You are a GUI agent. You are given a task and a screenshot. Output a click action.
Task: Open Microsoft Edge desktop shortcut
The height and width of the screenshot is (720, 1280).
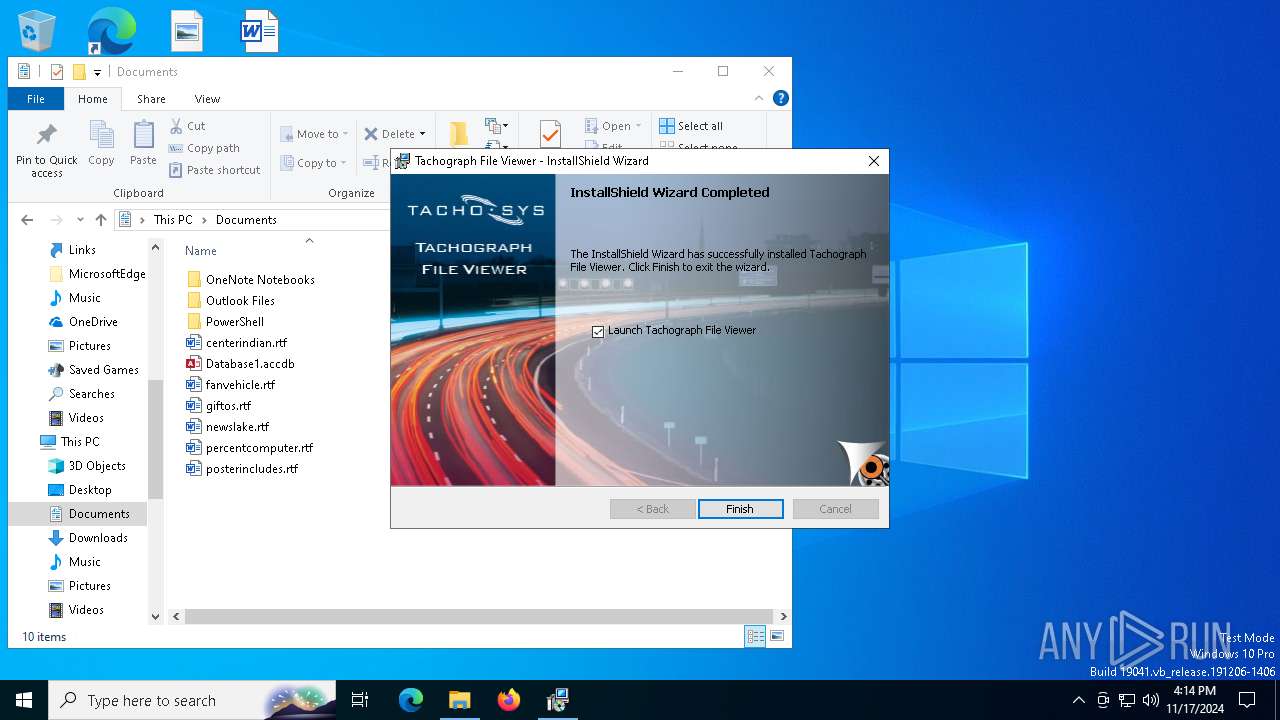click(111, 31)
